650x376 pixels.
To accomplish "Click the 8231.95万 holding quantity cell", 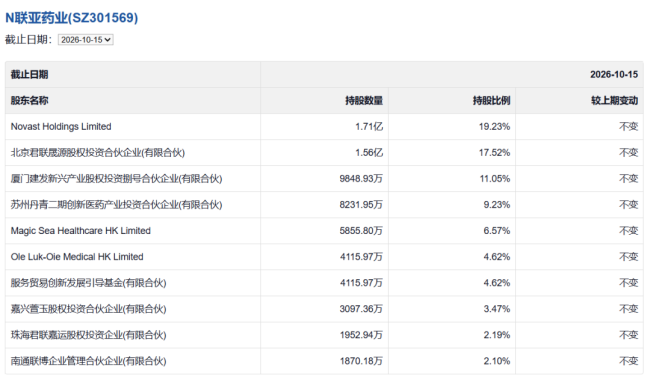I will tap(361, 205).
